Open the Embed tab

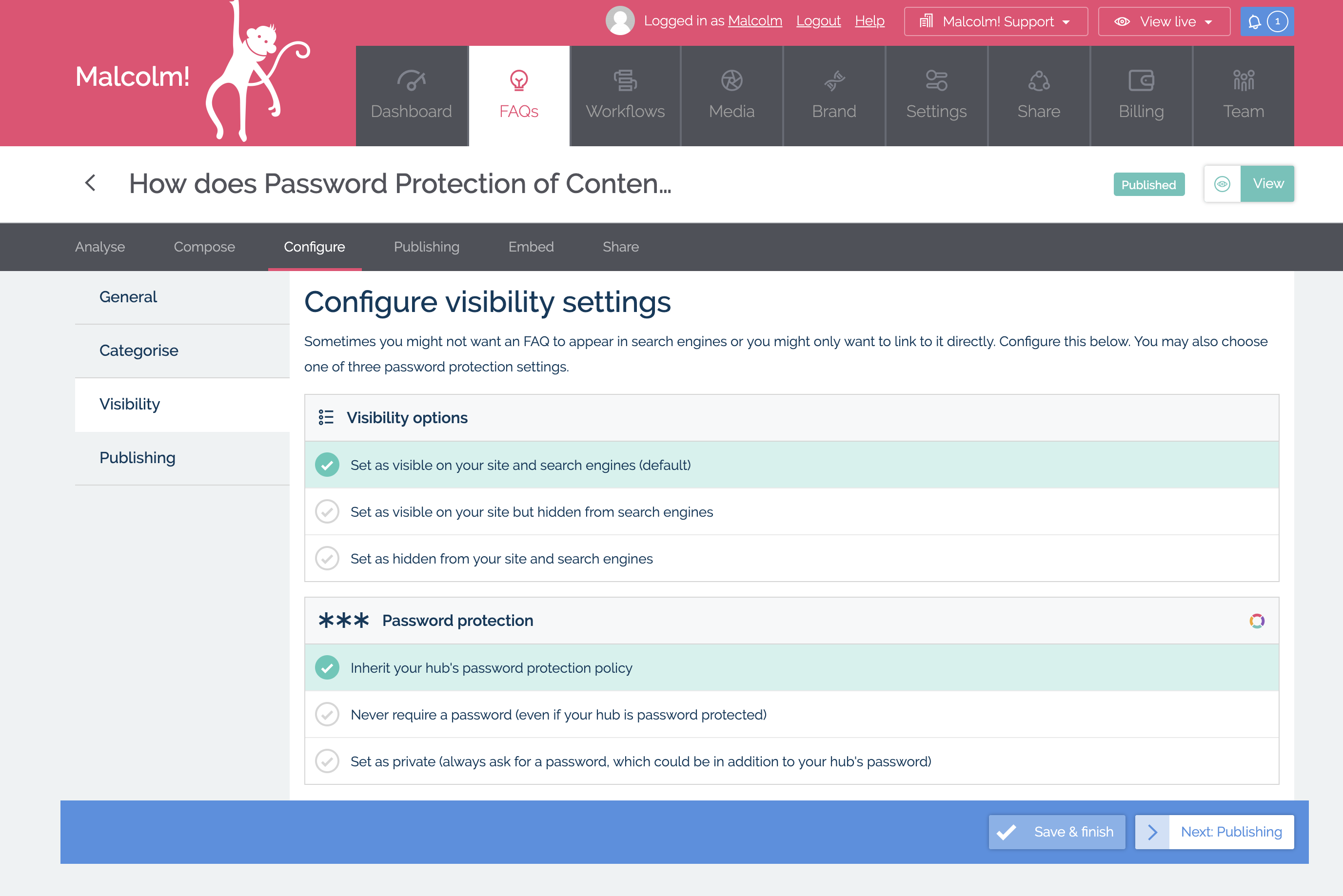click(x=531, y=247)
